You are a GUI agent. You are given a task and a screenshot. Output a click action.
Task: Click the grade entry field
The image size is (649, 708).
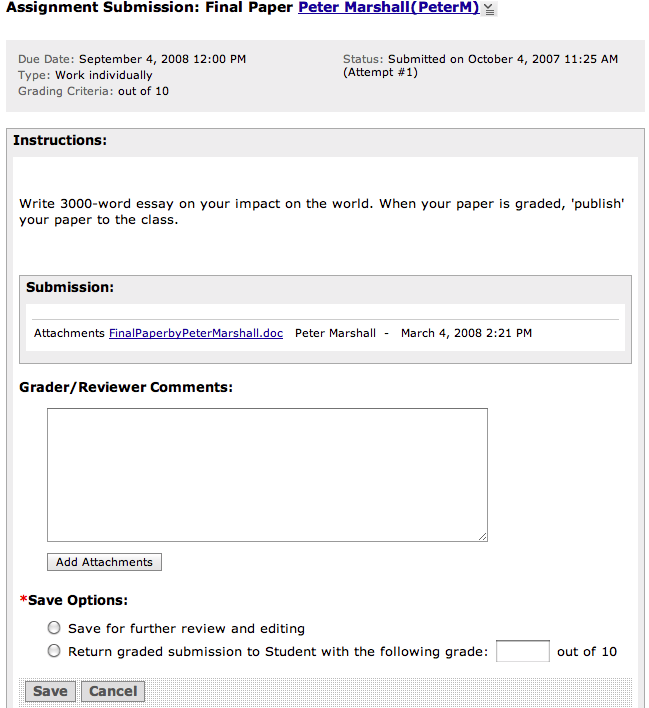pos(522,651)
